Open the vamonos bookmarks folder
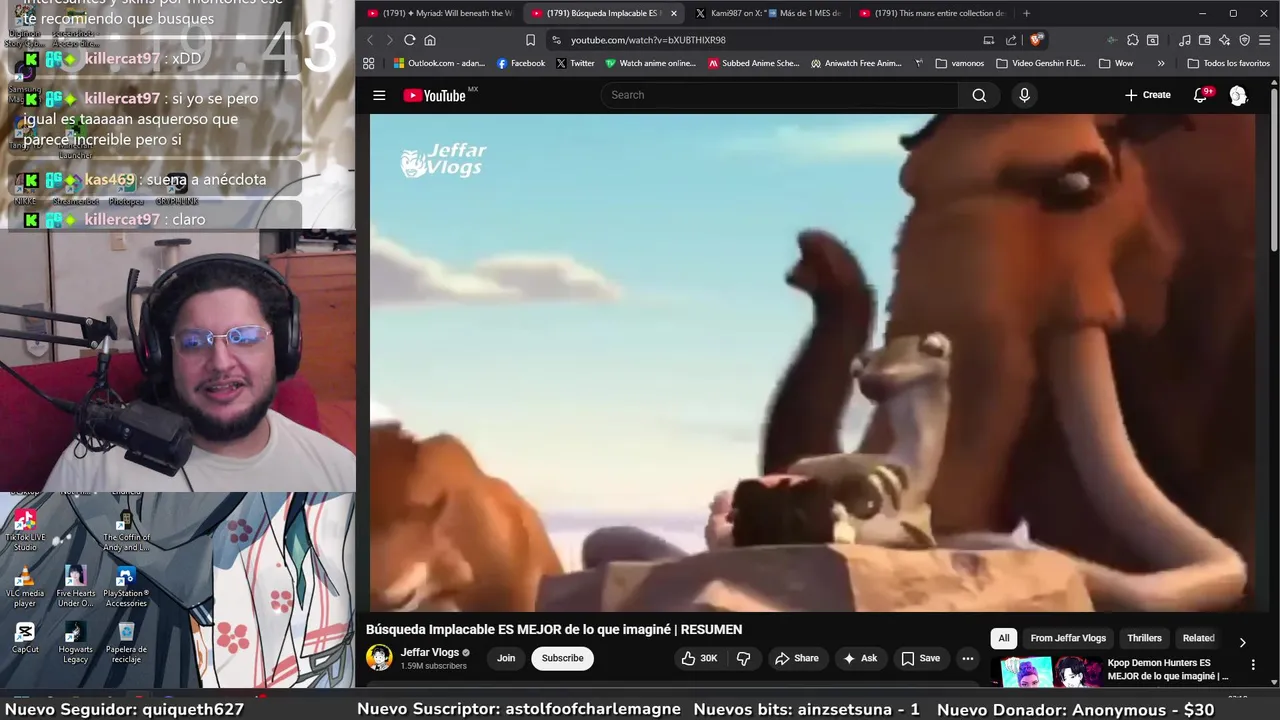Viewport: 1280px width, 720px height. point(960,63)
